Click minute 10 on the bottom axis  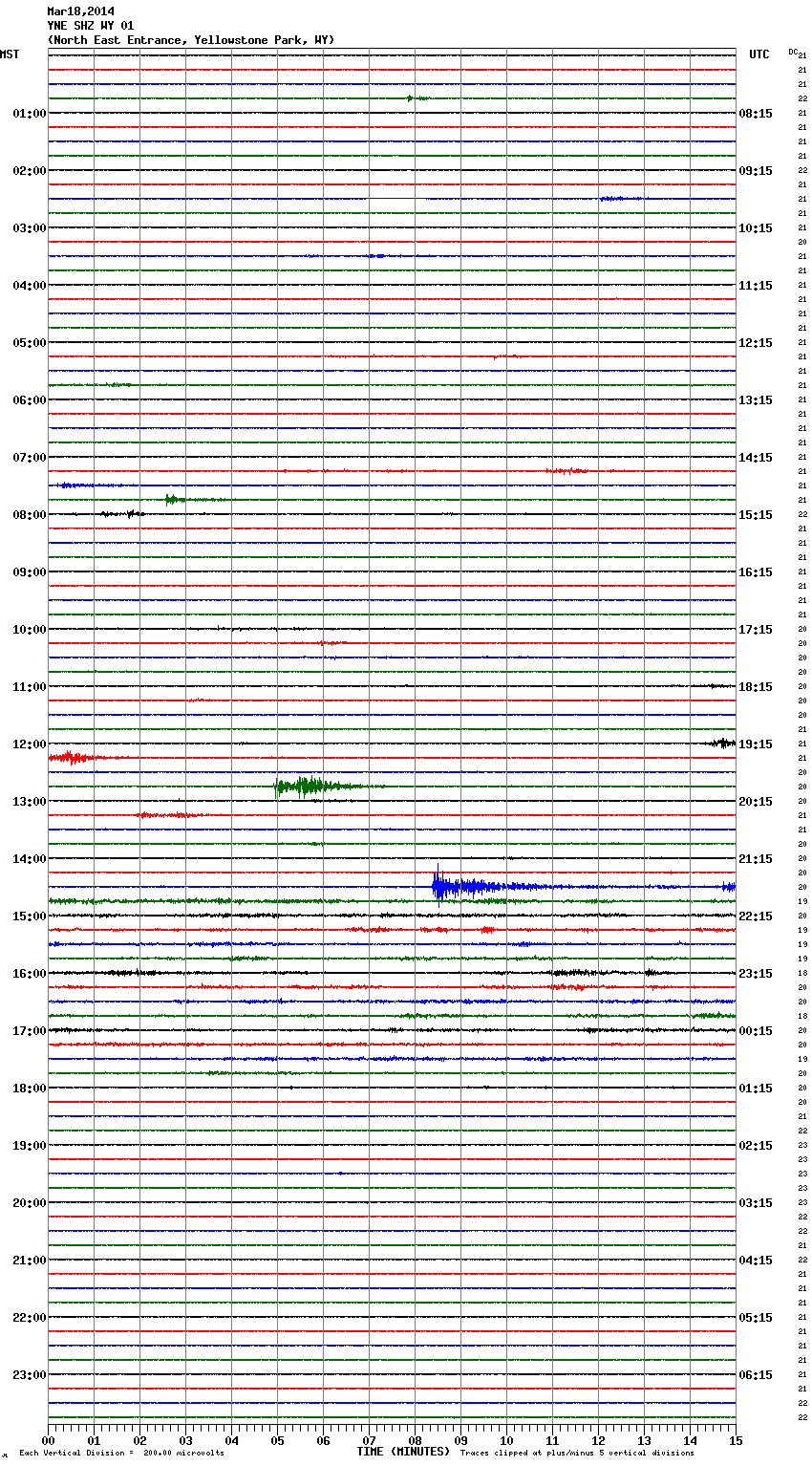coord(506,1440)
